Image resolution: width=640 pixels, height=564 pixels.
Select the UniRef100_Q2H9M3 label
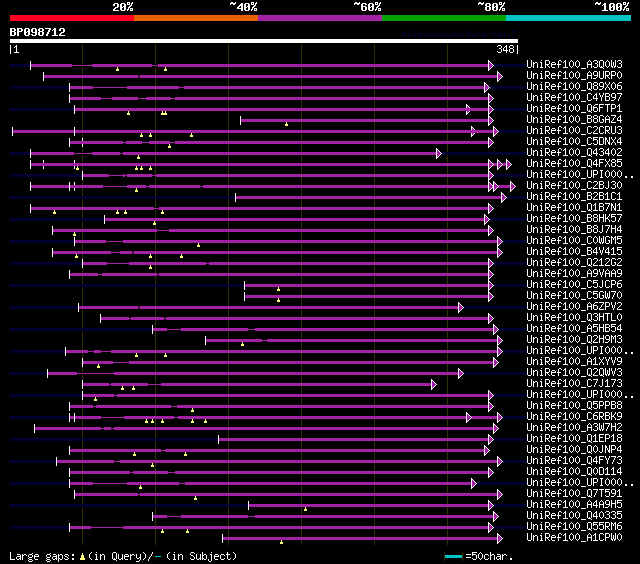(x=574, y=340)
